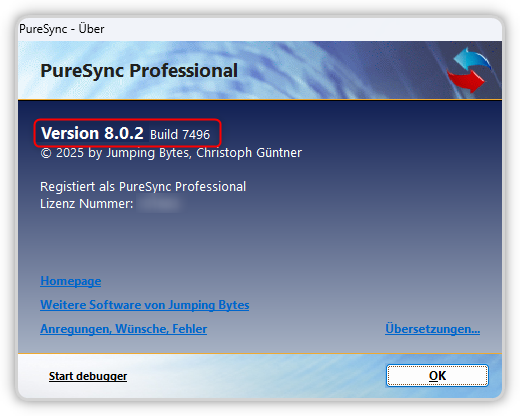Click the Build 7496 label
520x416 pixels.
(180, 135)
